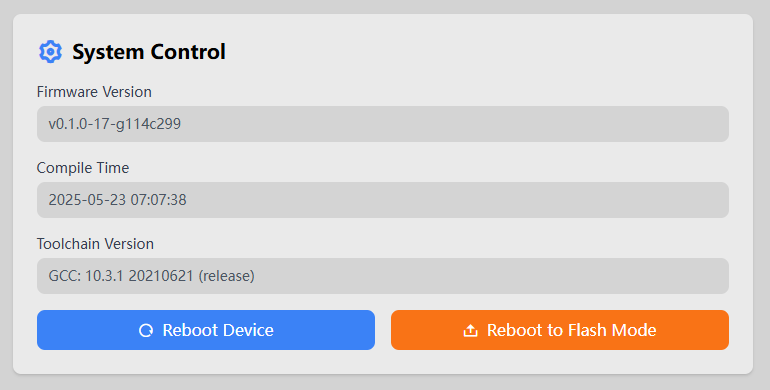Click the Compile Time label

83,168
